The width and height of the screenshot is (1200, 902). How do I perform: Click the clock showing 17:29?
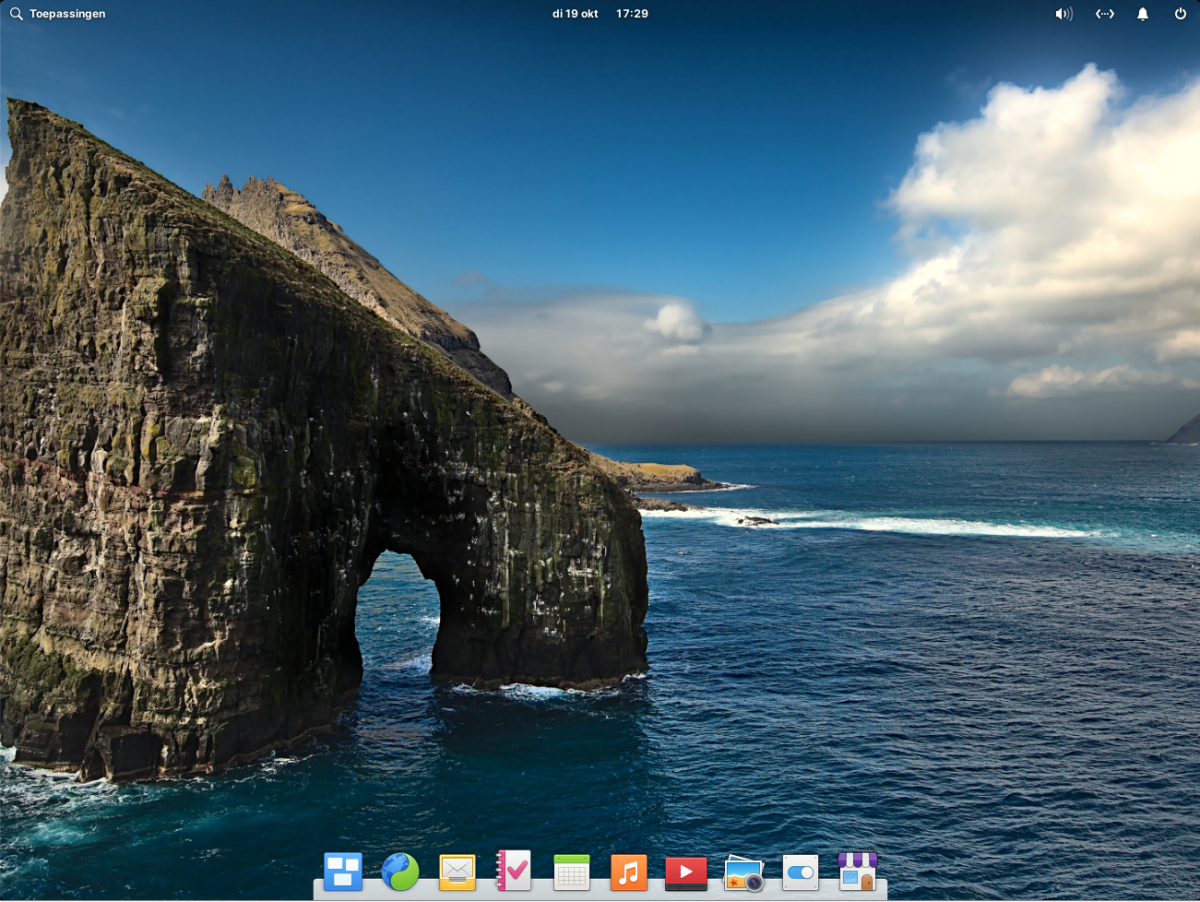632,14
